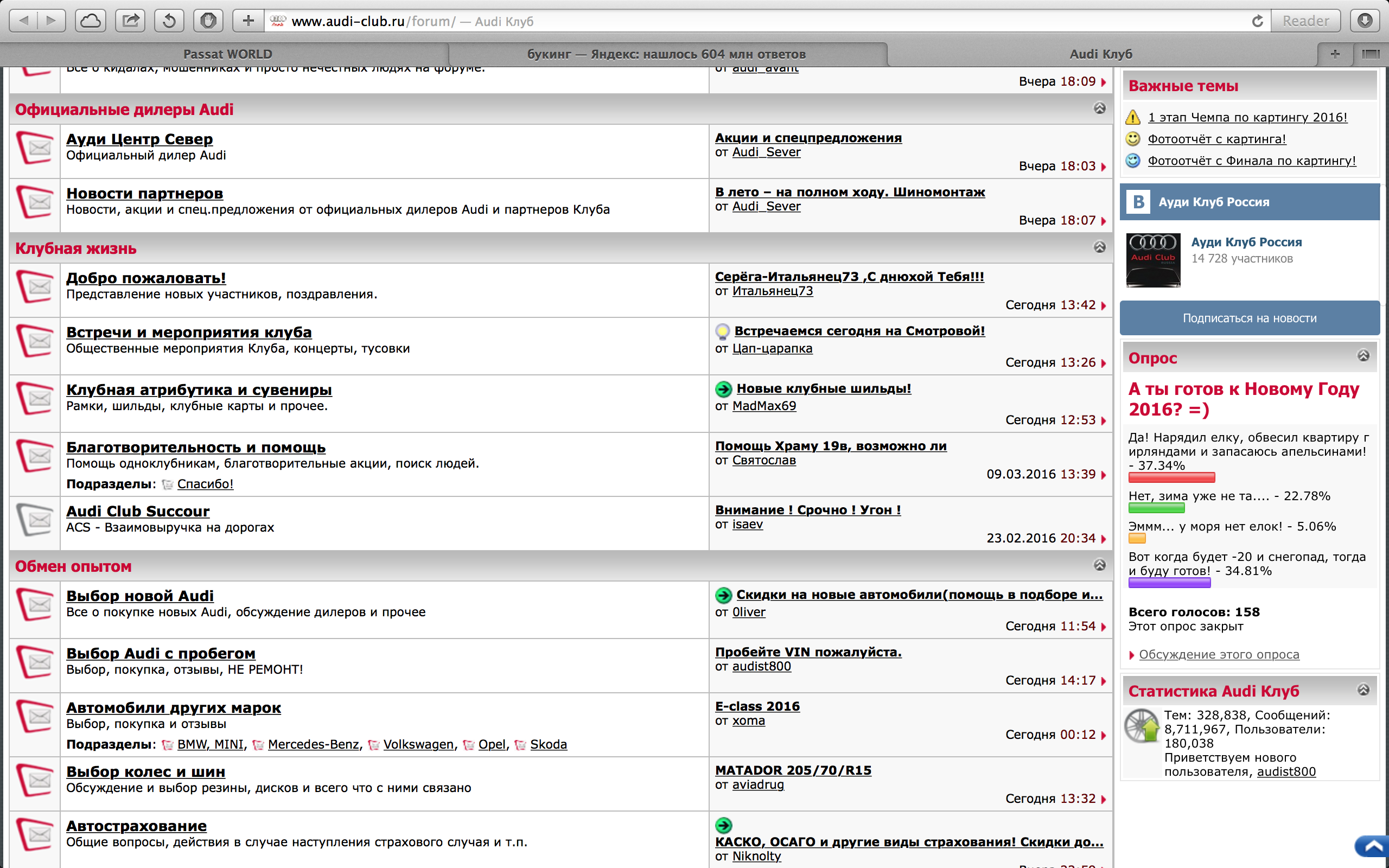Click envelope icon beside Выбор новой Audi
This screenshot has height=868, width=1389.
click(x=34, y=604)
